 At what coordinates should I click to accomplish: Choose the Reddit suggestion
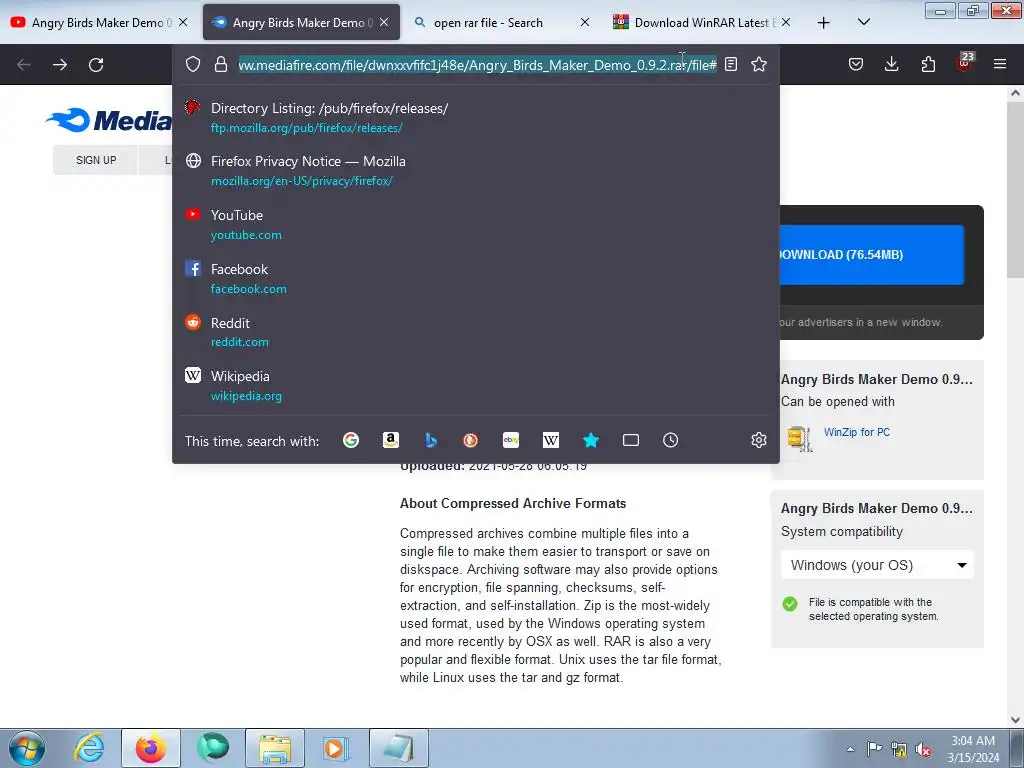point(476,332)
